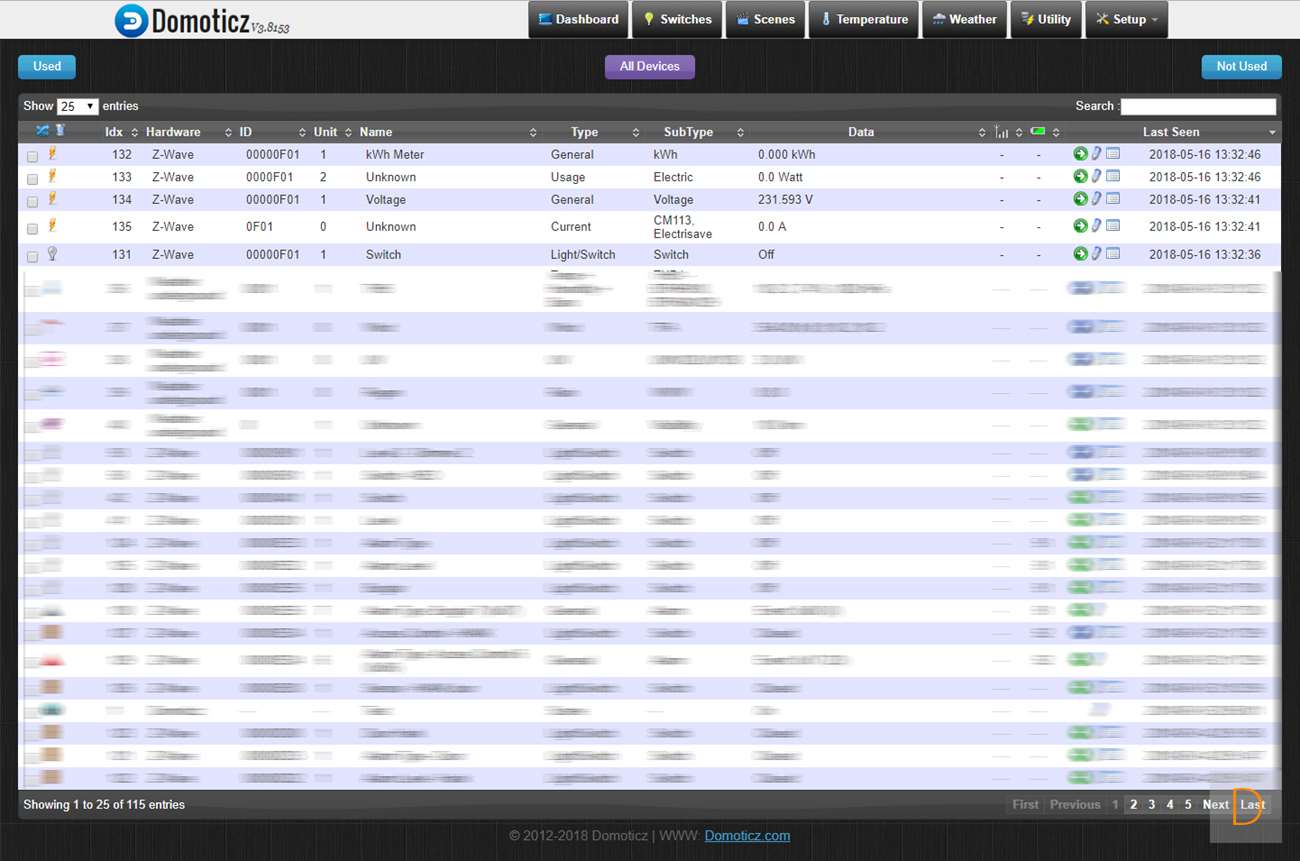This screenshot has height=861, width=1300.
Task: Open log icon for Switch device row
Action: (x=1113, y=254)
